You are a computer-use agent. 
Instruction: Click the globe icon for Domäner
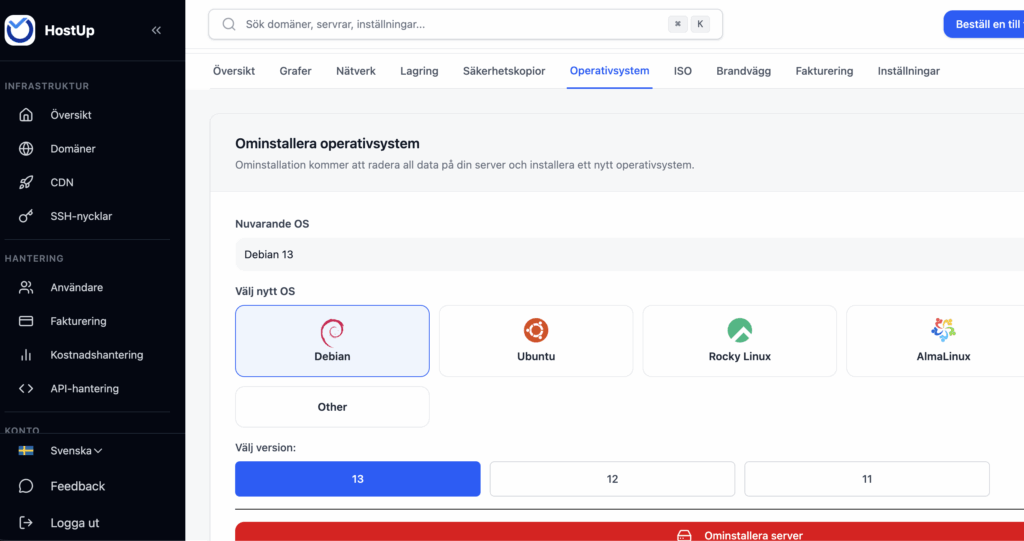point(27,149)
